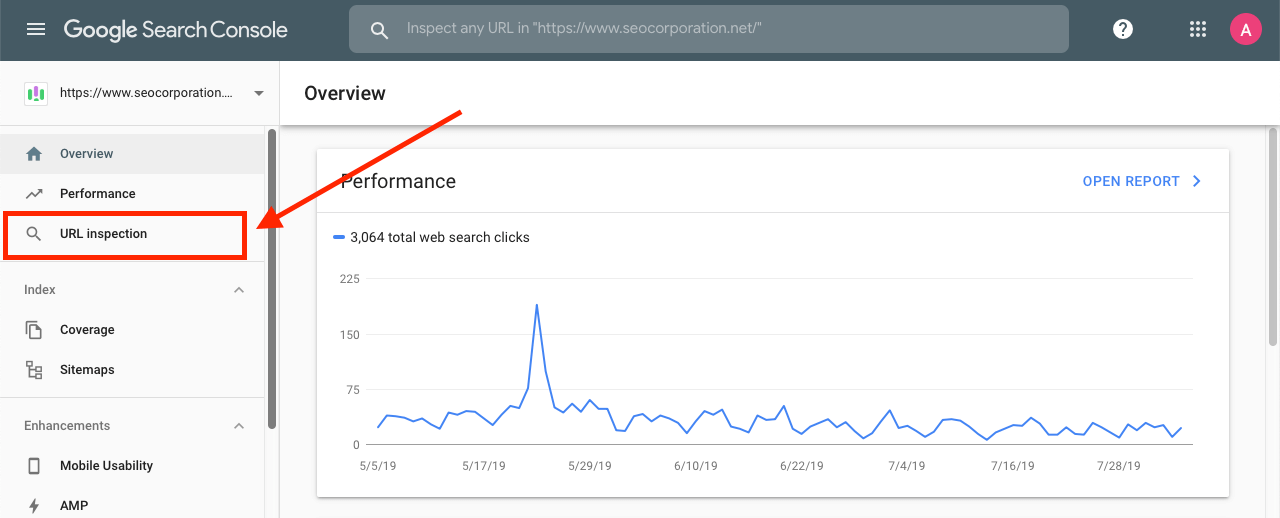Click the "3,064 total web search clicks" label
1280x518 pixels.
point(440,238)
